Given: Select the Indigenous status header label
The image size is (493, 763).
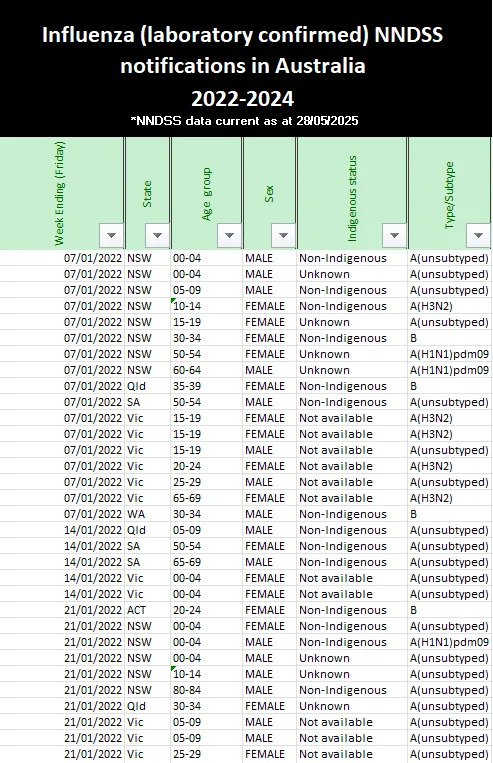Looking at the screenshot, I should click(x=352, y=199).
